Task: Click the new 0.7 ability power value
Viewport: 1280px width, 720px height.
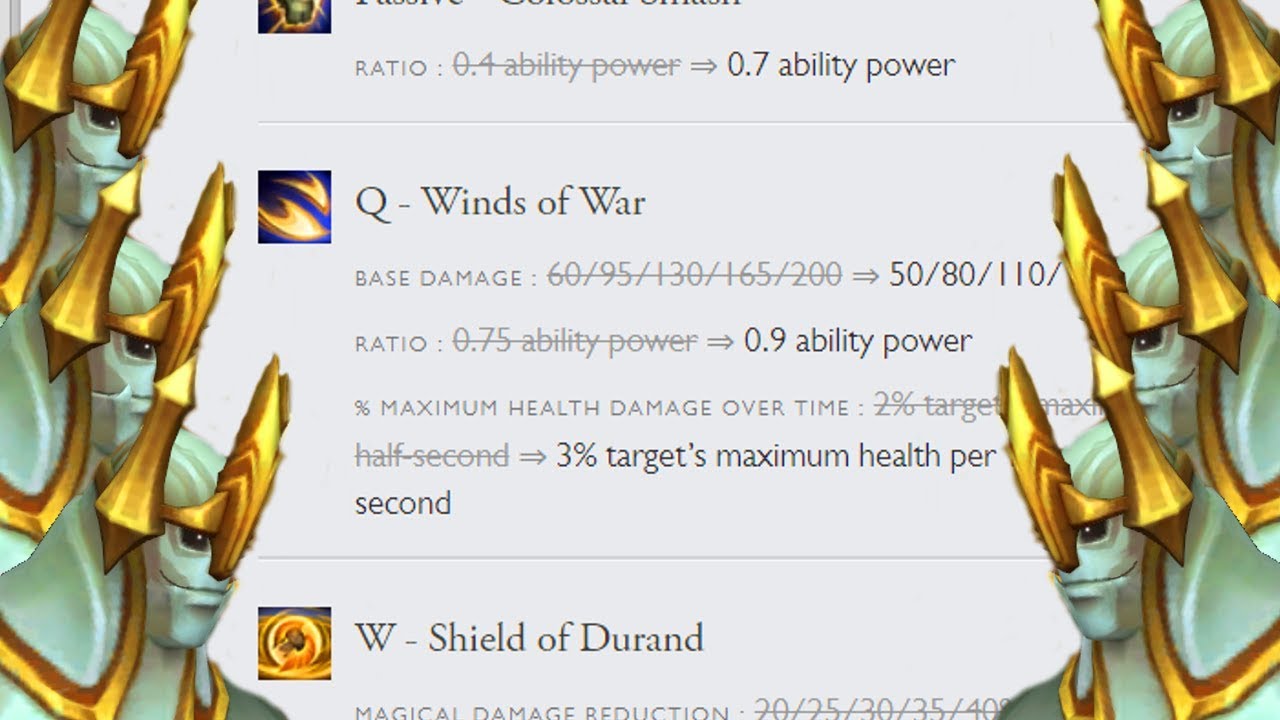Action: (841, 66)
